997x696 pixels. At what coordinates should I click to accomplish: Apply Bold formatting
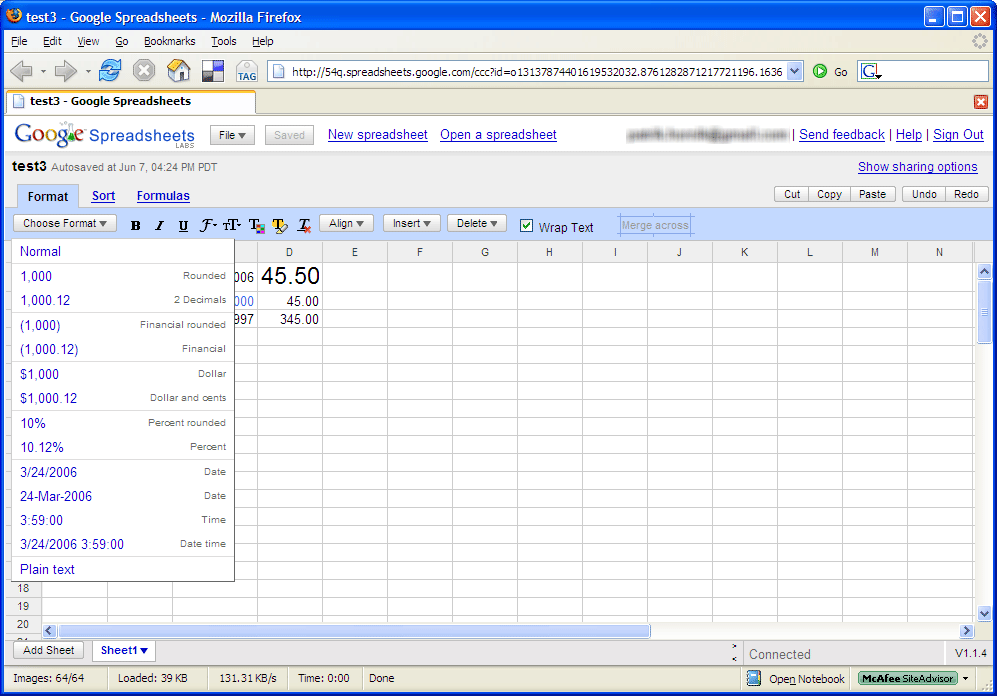pyautogui.click(x=135, y=225)
